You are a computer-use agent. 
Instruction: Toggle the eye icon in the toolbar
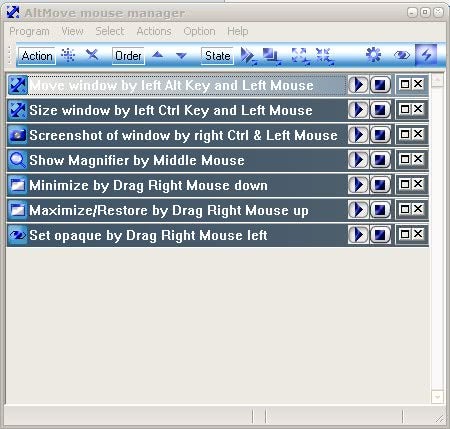coord(402,55)
